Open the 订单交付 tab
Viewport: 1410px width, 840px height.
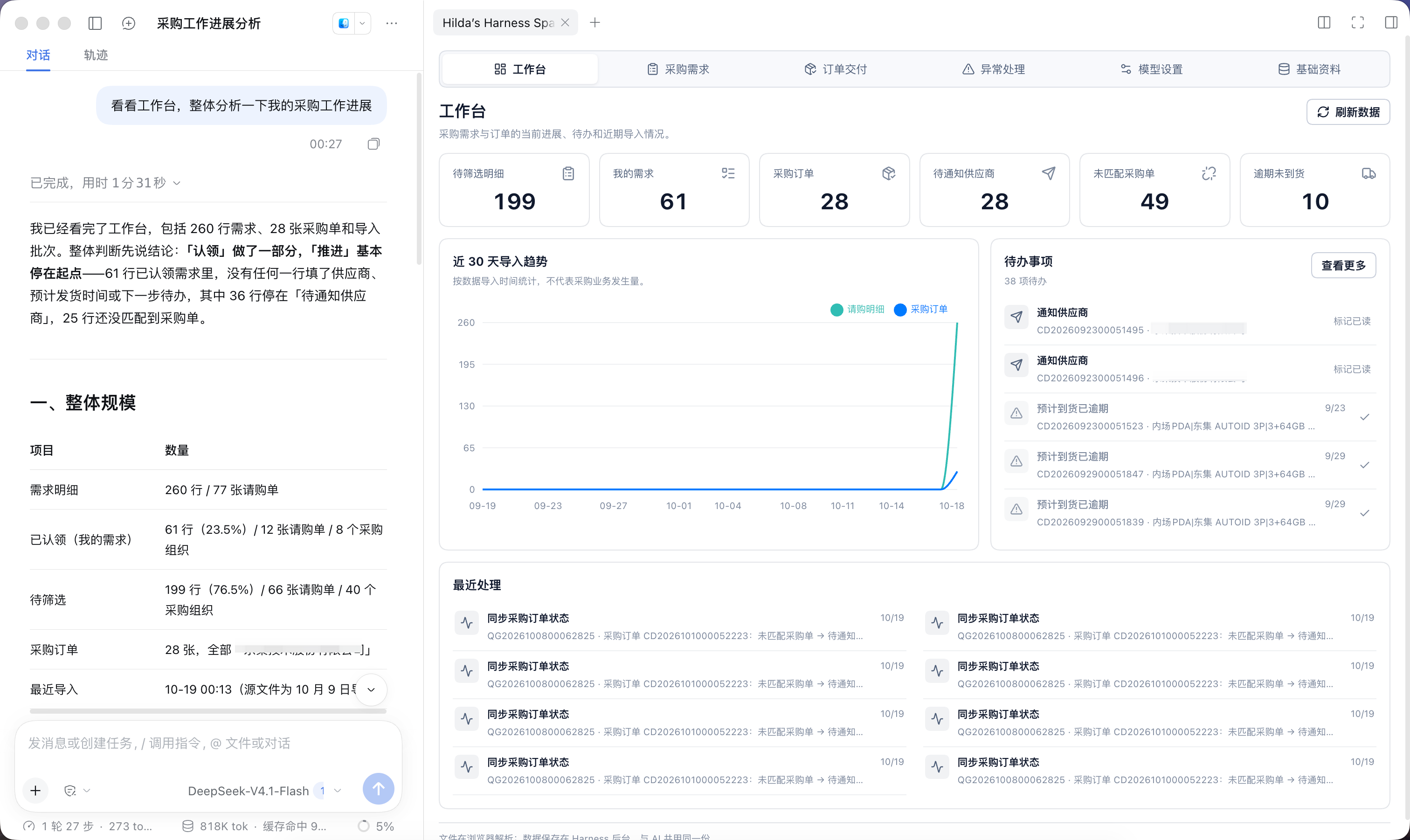tap(836, 69)
